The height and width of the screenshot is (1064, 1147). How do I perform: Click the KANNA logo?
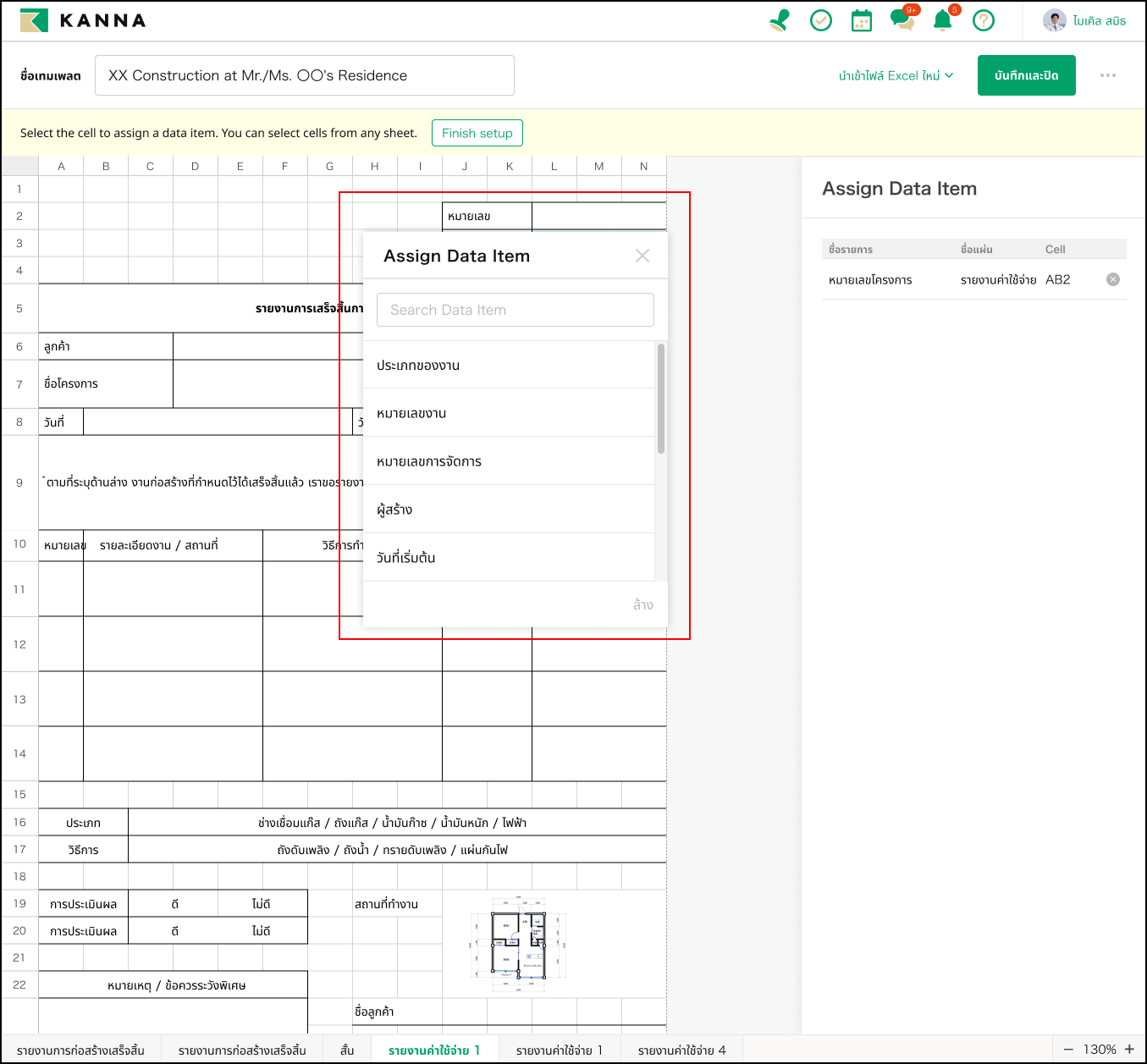83,20
